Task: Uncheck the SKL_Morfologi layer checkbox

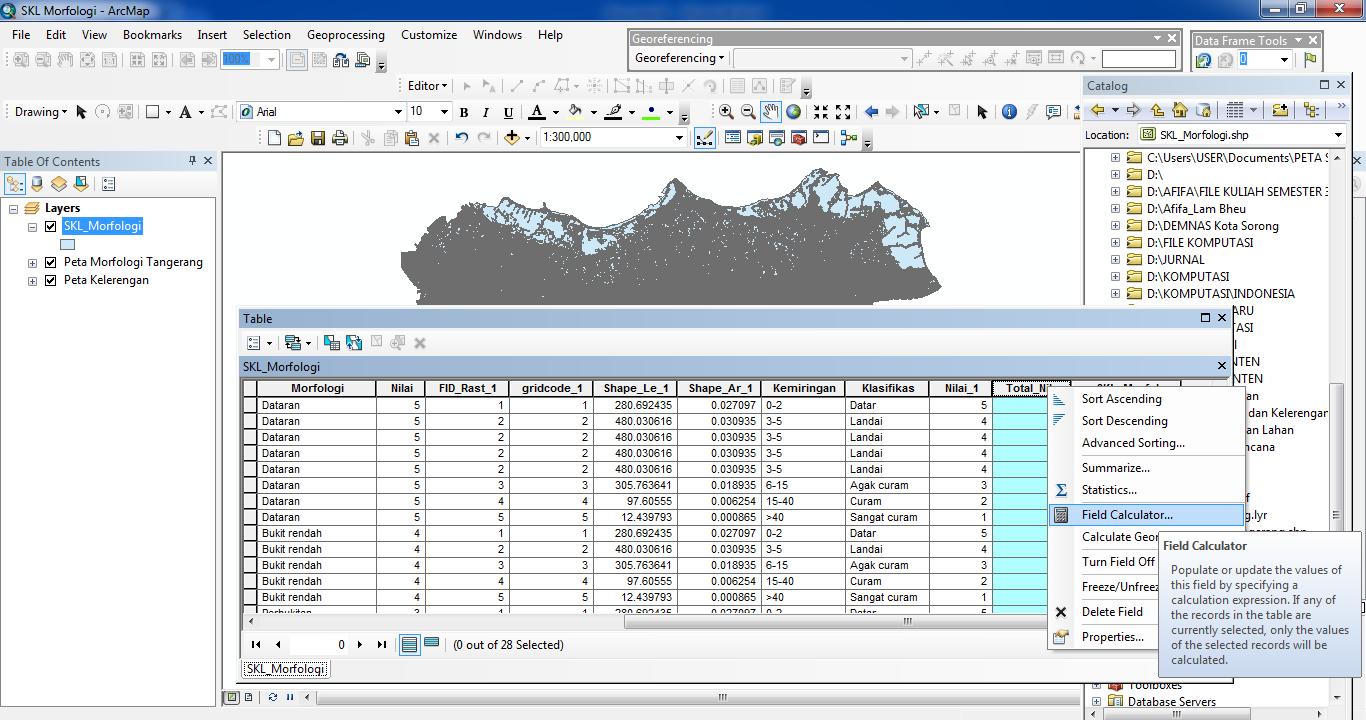Action: [x=51, y=226]
